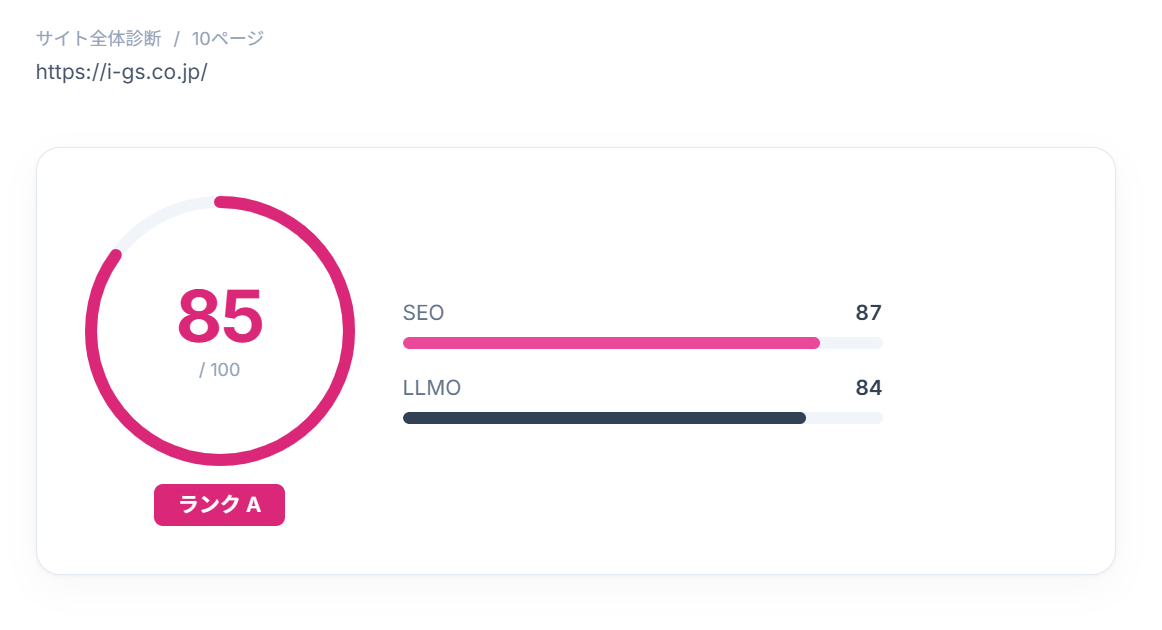Viewport: 1162px width, 630px height.
Task: Click unfilled gray end of SEO bar
Action: [x=852, y=343]
